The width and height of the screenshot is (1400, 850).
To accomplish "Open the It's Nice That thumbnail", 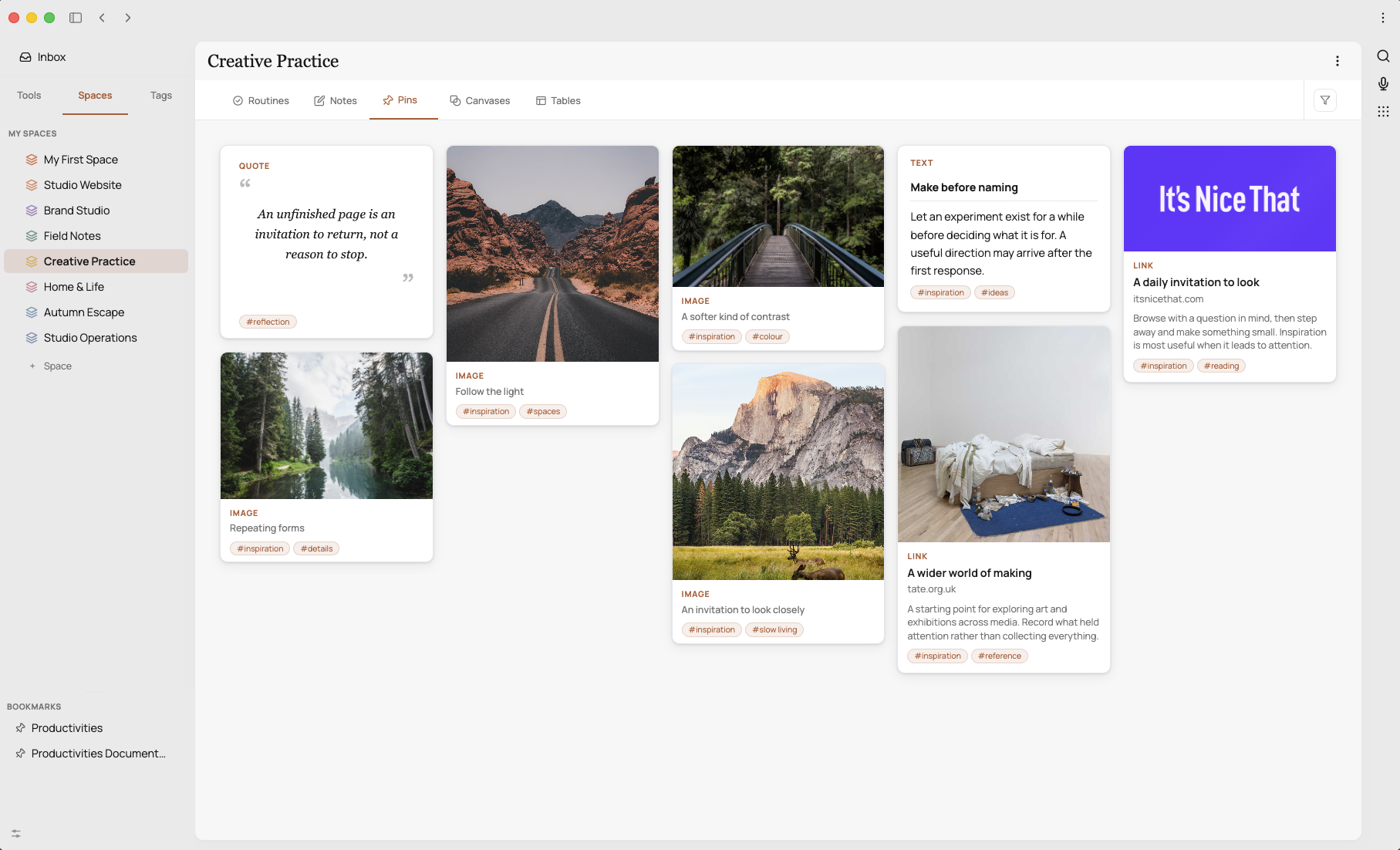I will coord(1230,198).
